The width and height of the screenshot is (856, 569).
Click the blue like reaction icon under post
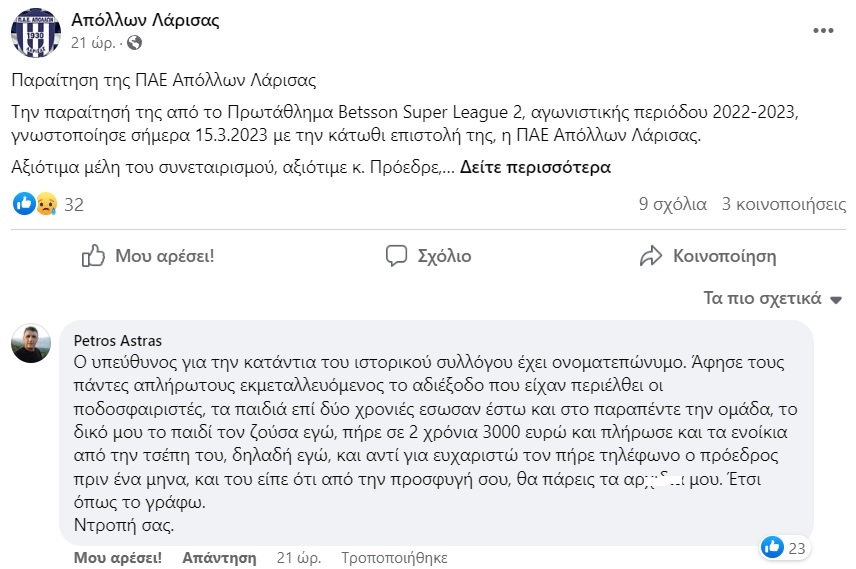(24, 204)
